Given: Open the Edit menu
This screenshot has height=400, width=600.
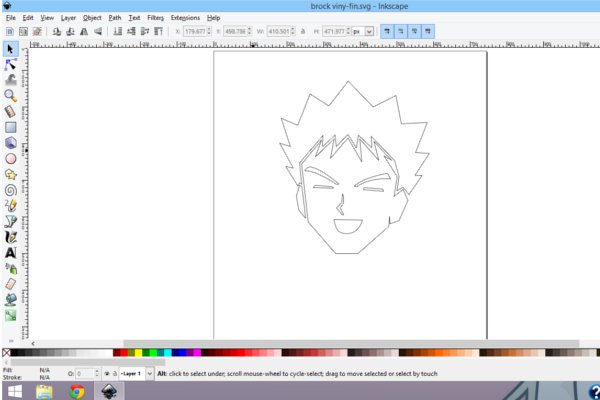Looking at the screenshot, I should [28, 18].
